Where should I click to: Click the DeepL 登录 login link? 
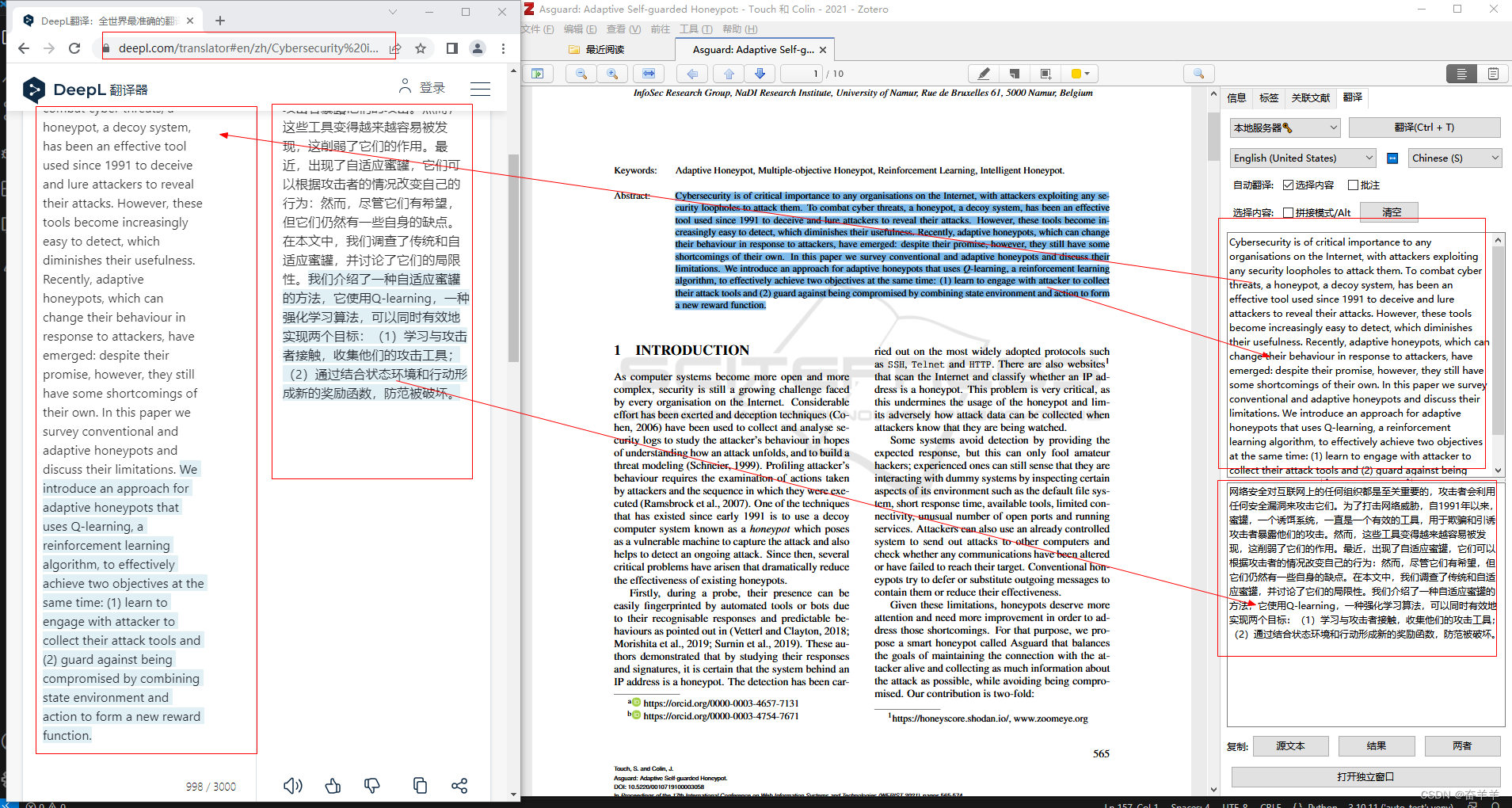click(x=423, y=87)
